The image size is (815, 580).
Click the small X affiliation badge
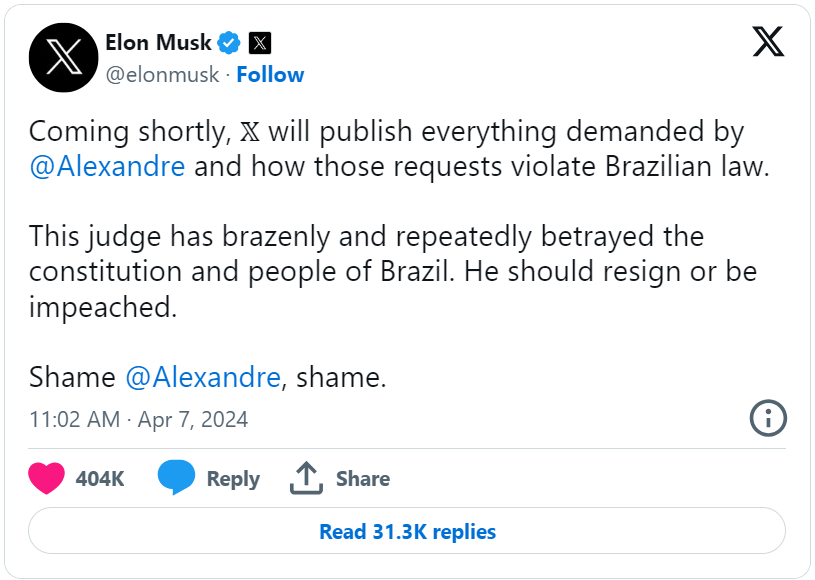coord(260,43)
